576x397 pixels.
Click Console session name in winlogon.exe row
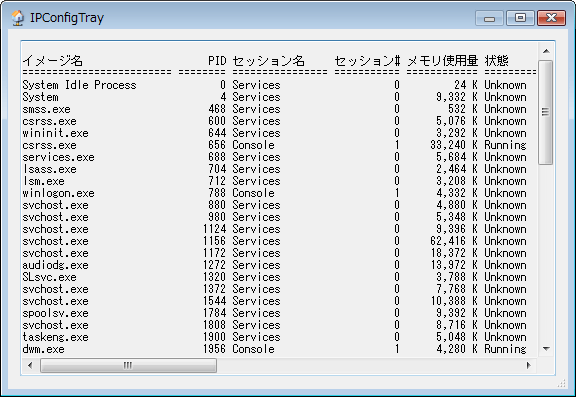pyautogui.click(x=253, y=193)
